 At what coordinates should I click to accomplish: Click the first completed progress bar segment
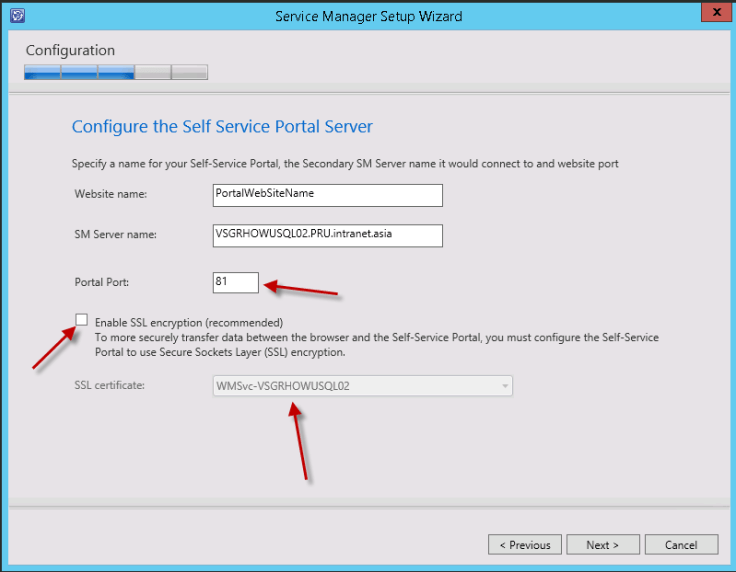click(x=42, y=72)
